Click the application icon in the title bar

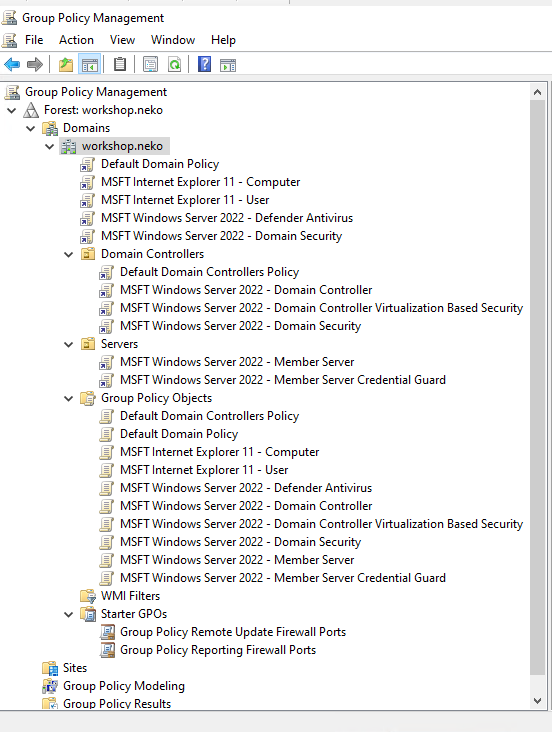coord(10,18)
